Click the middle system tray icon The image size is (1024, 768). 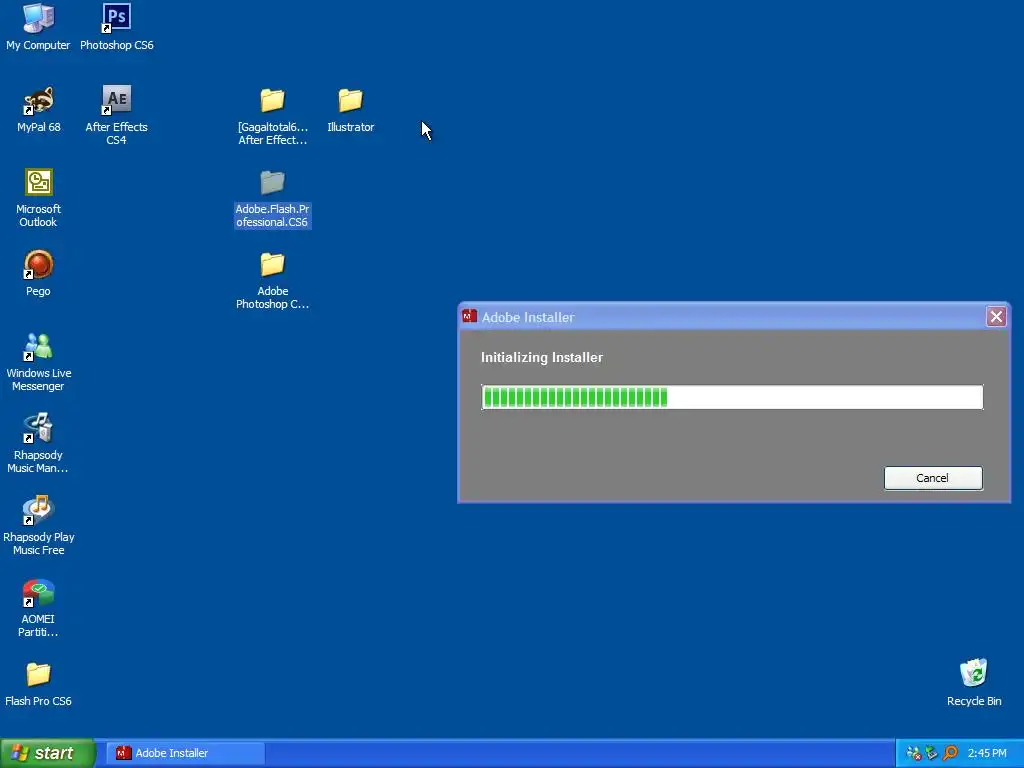point(932,754)
